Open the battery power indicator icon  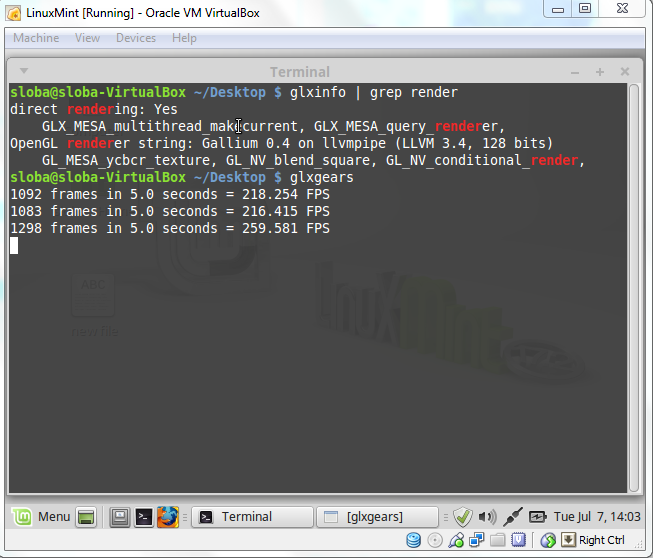(x=537, y=517)
